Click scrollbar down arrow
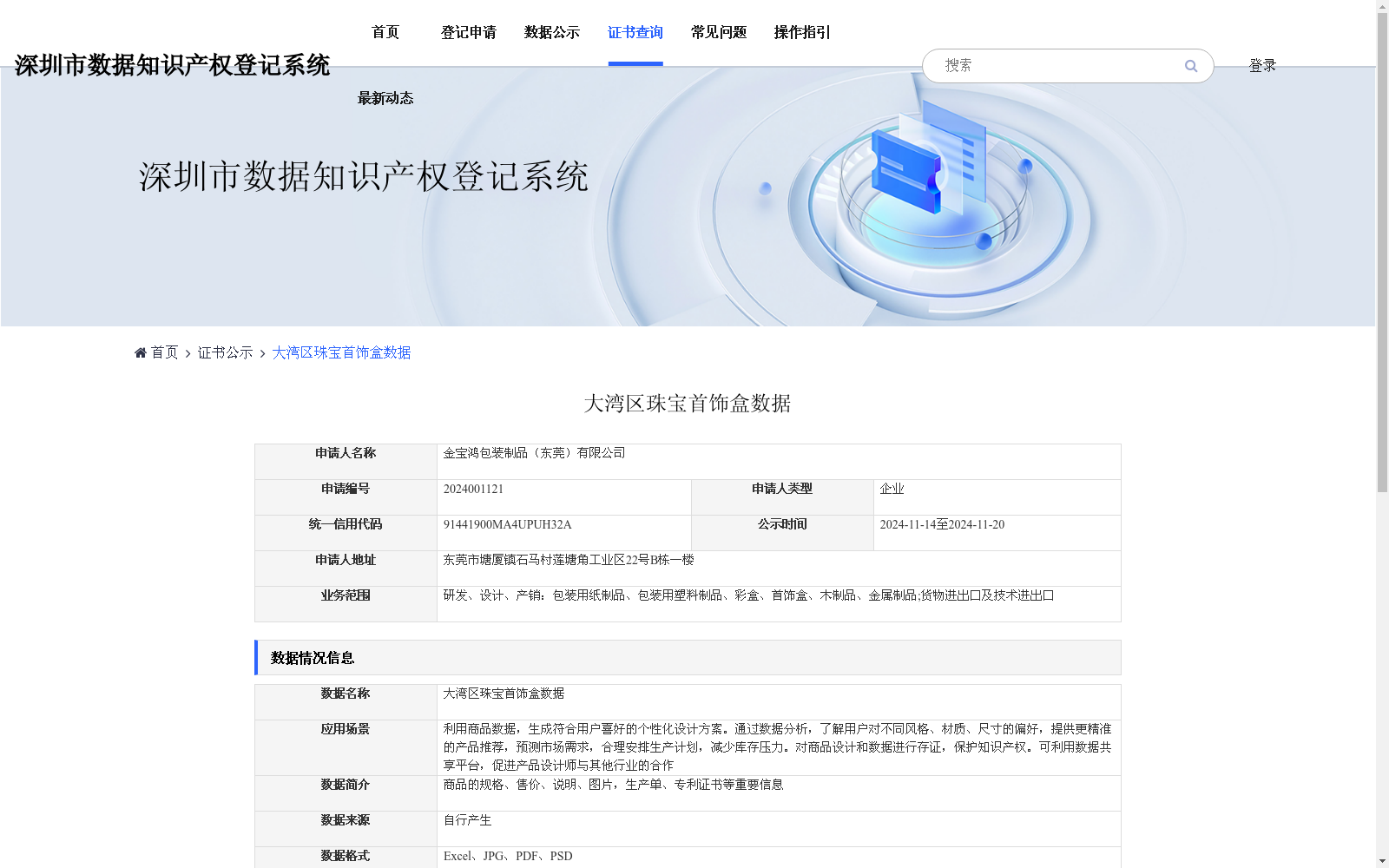The image size is (1389, 868). coord(1382,861)
